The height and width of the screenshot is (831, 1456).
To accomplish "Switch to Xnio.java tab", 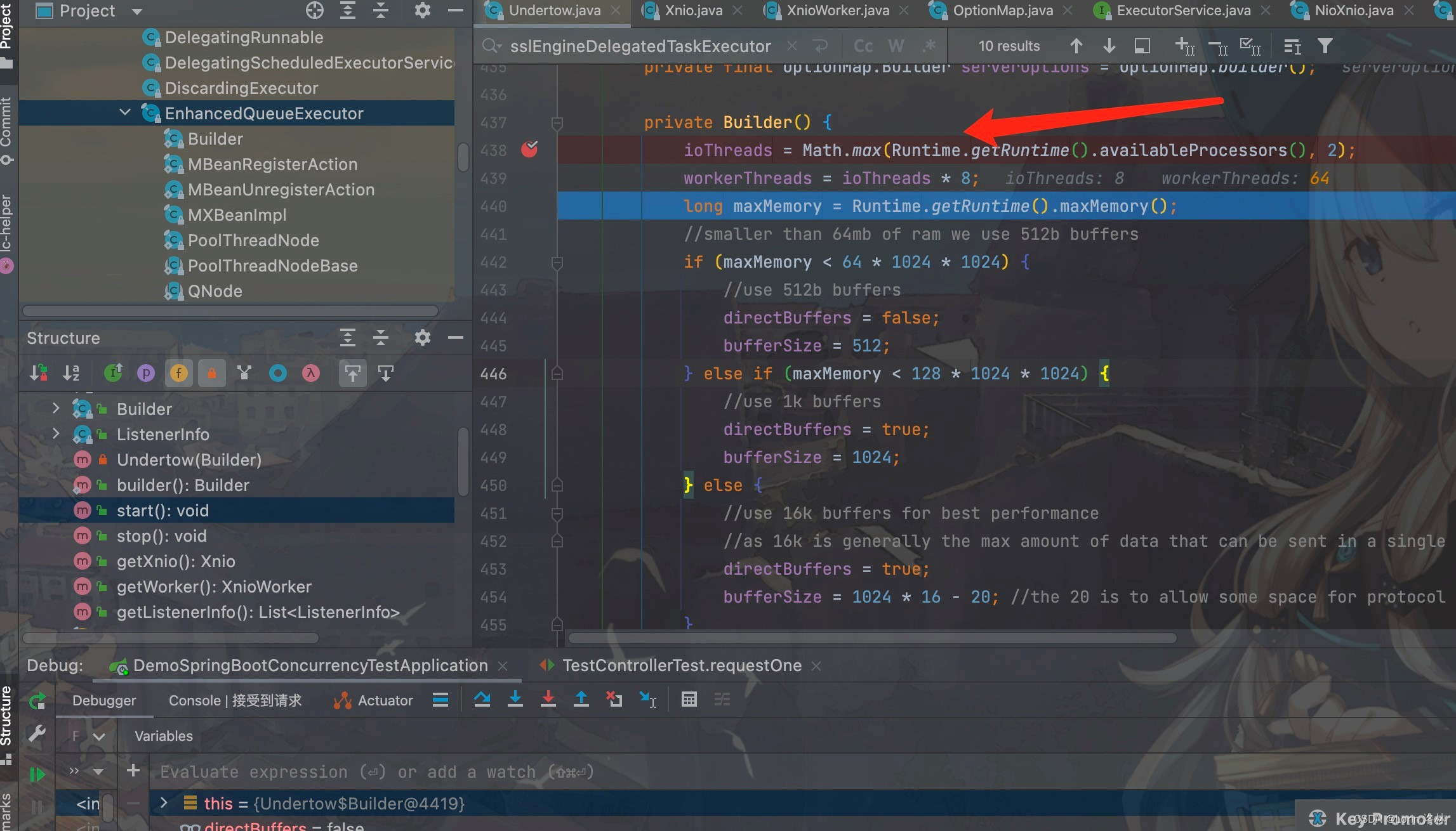I will (693, 10).
